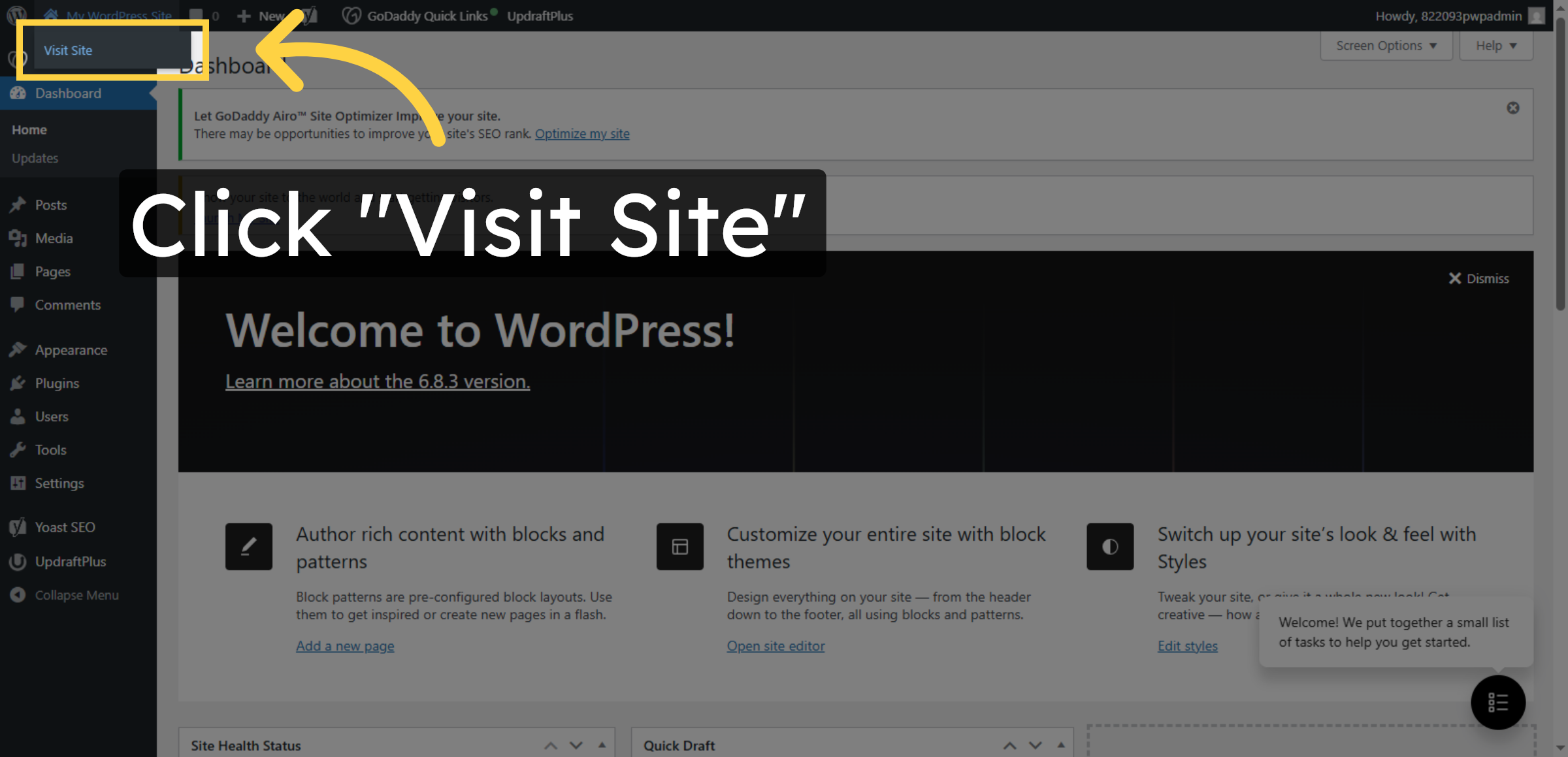This screenshot has width=1568, height=757.
Task: Open Appearance settings
Action: [x=71, y=349]
